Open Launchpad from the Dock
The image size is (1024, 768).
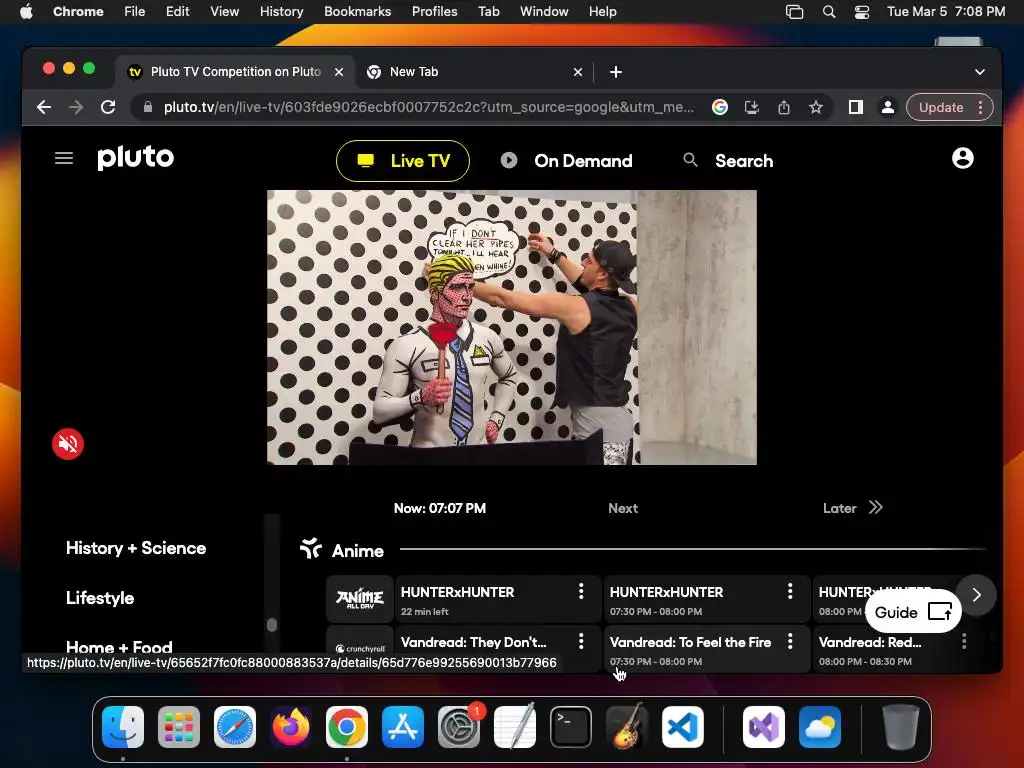coord(179,727)
